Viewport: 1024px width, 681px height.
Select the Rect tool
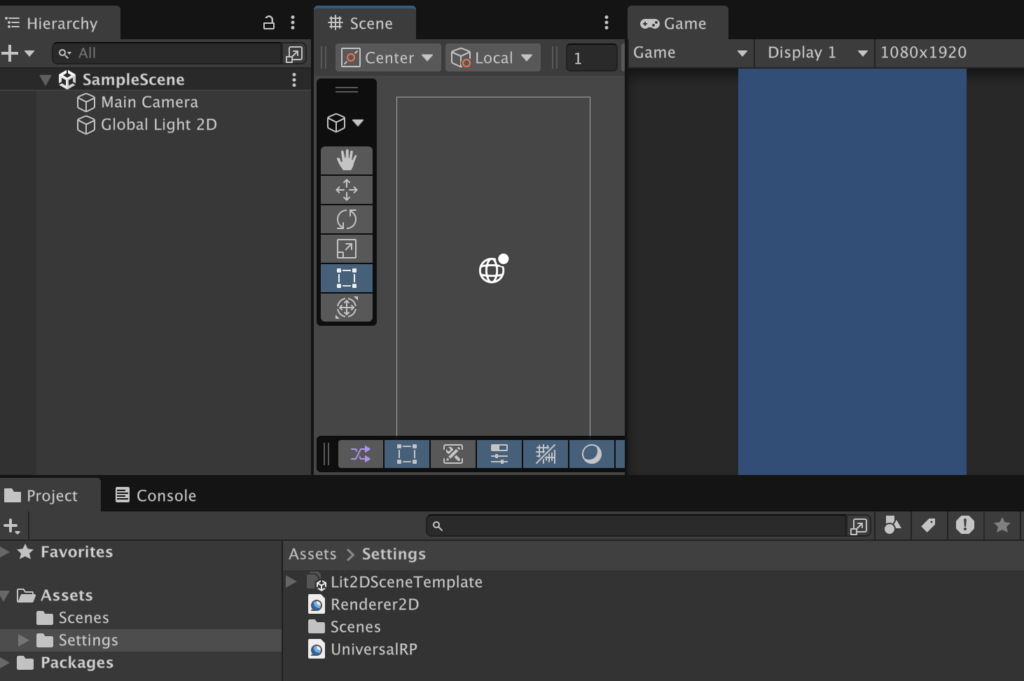point(346,278)
